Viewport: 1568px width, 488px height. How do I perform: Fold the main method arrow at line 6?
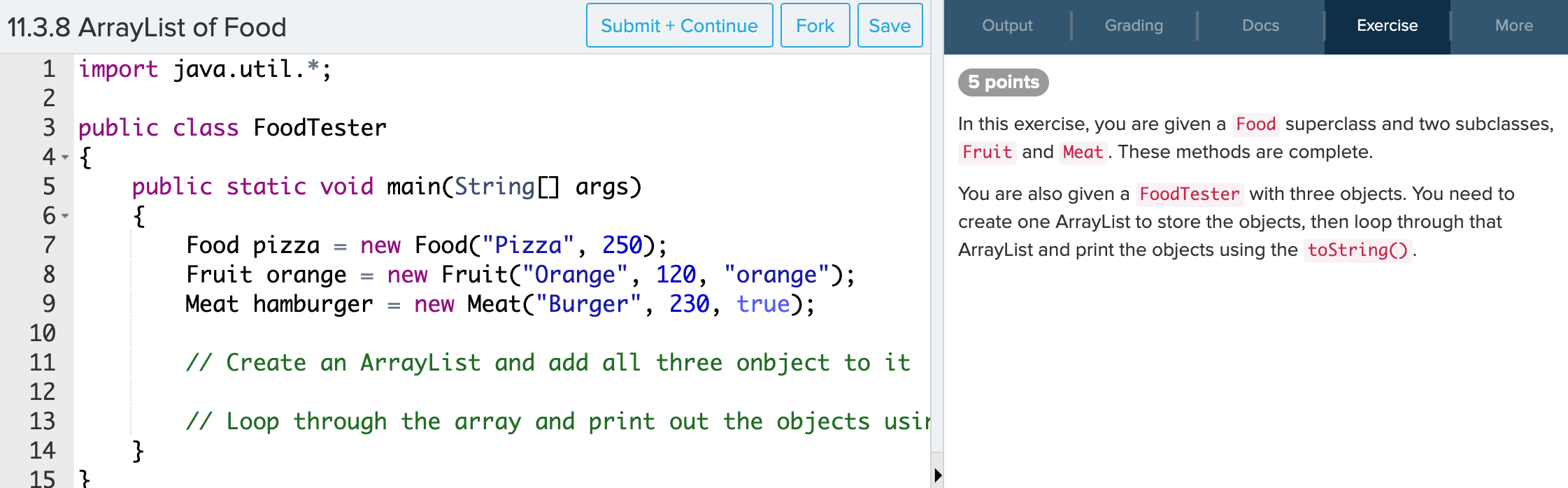click(65, 216)
